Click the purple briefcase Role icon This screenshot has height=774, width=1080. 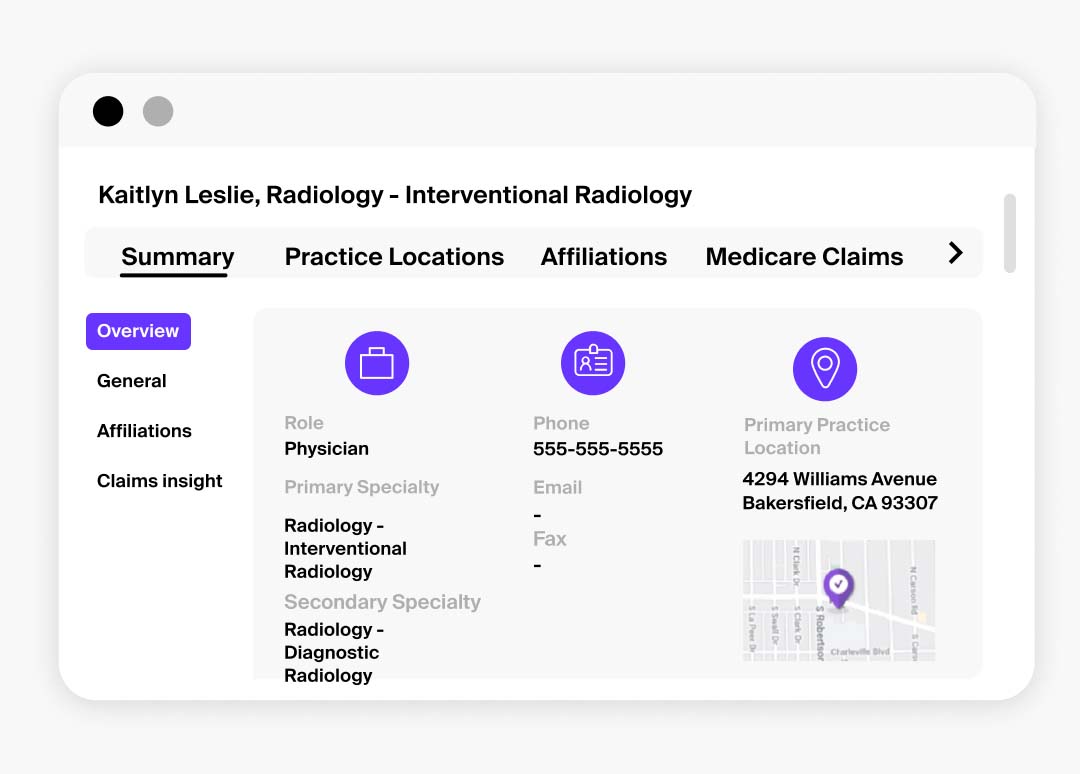point(377,363)
